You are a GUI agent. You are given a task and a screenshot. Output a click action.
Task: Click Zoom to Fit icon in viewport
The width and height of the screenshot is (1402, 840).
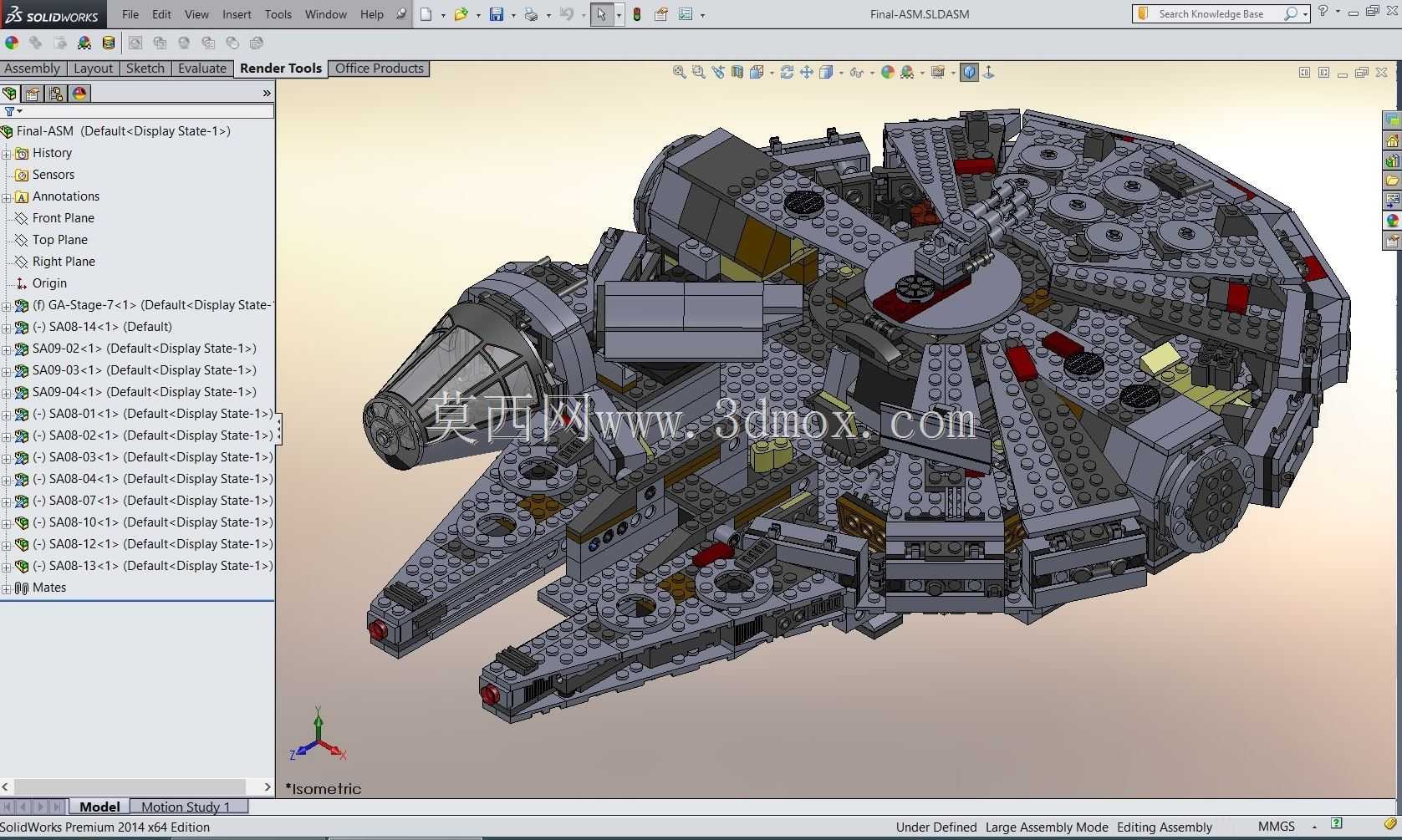pyautogui.click(x=680, y=73)
